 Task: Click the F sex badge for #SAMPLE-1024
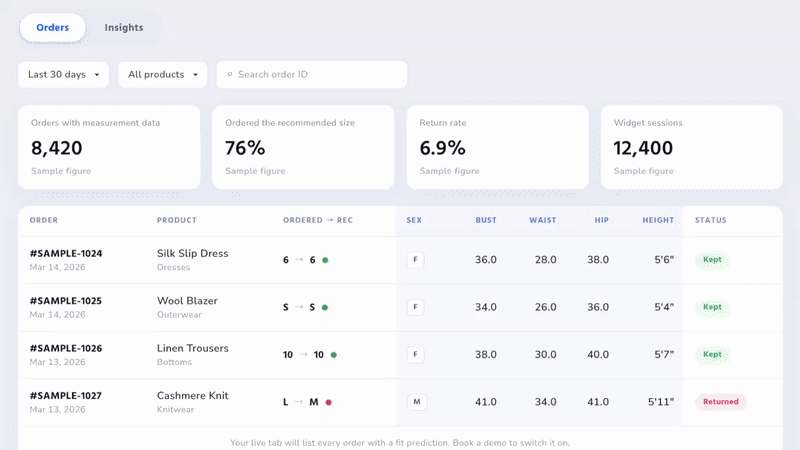click(x=415, y=260)
